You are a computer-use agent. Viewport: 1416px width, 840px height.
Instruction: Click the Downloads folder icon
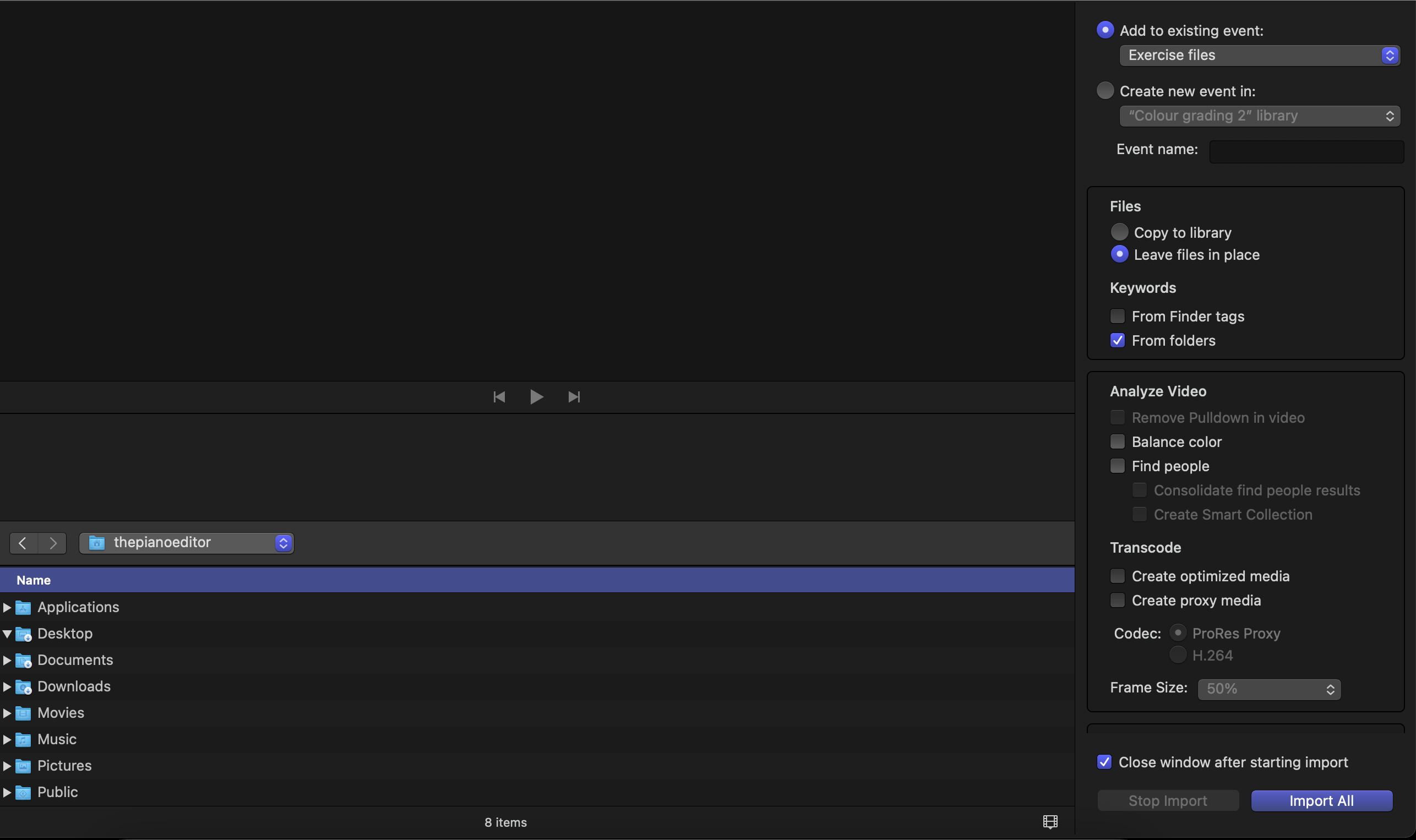23,686
